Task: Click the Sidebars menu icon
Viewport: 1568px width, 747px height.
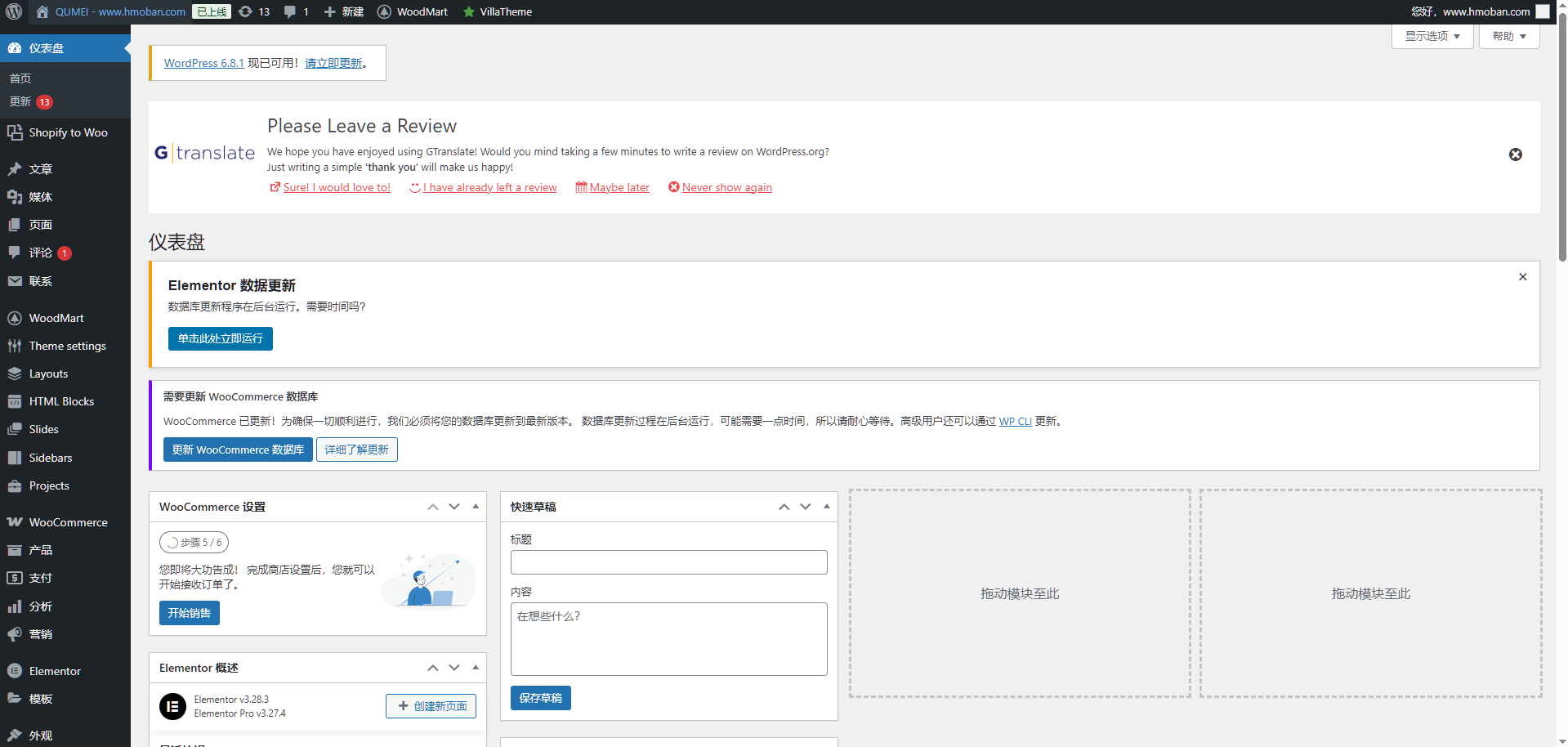Action: click(x=15, y=458)
